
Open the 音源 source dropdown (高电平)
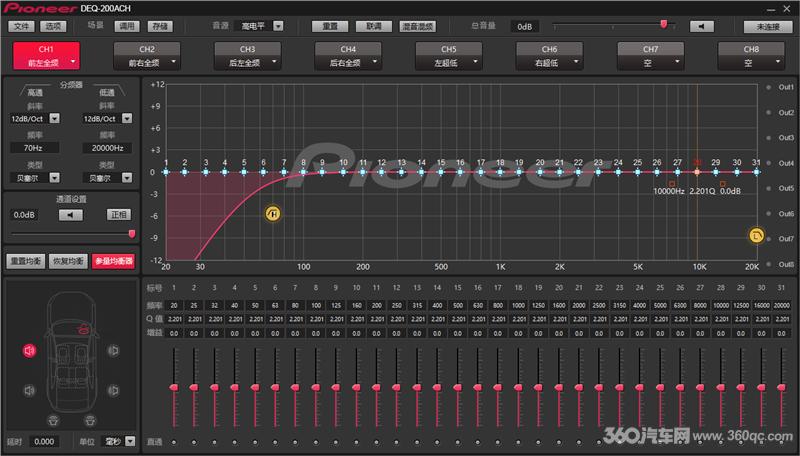click(x=278, y=26)
